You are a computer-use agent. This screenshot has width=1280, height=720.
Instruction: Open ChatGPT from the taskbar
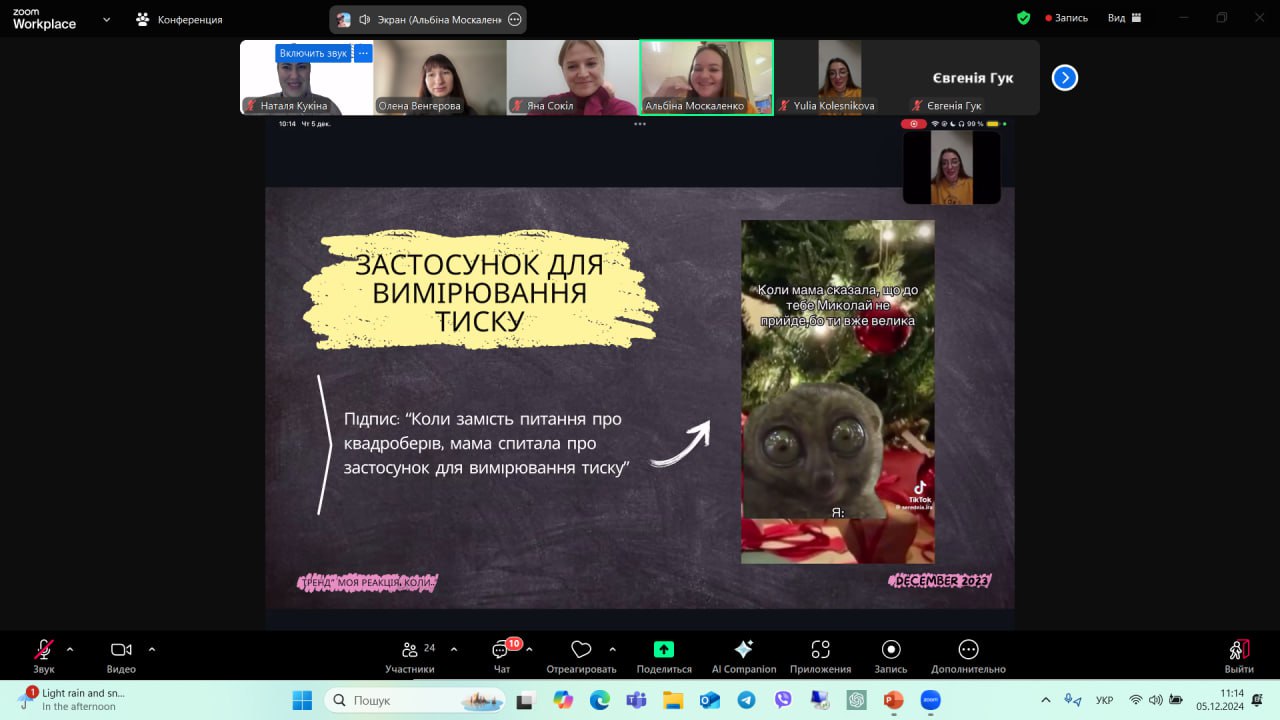click(856, 700)
